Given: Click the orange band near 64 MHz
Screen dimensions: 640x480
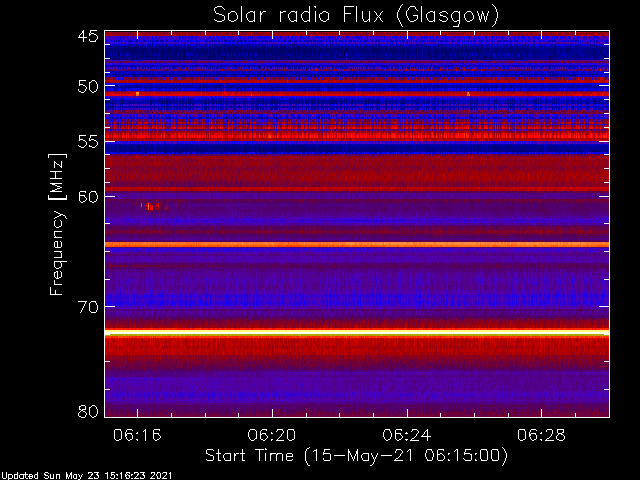Looking at the screenshot, I should pos(357,244).
